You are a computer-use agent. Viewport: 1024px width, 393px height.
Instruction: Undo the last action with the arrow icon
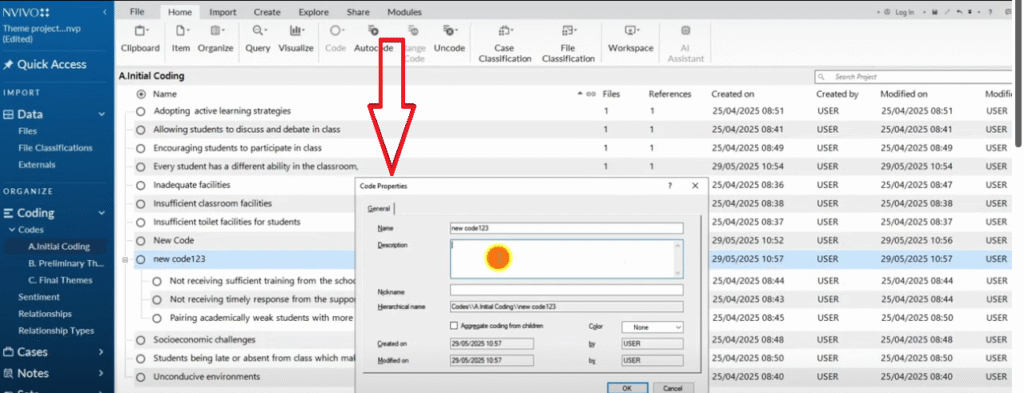[959, 12]
